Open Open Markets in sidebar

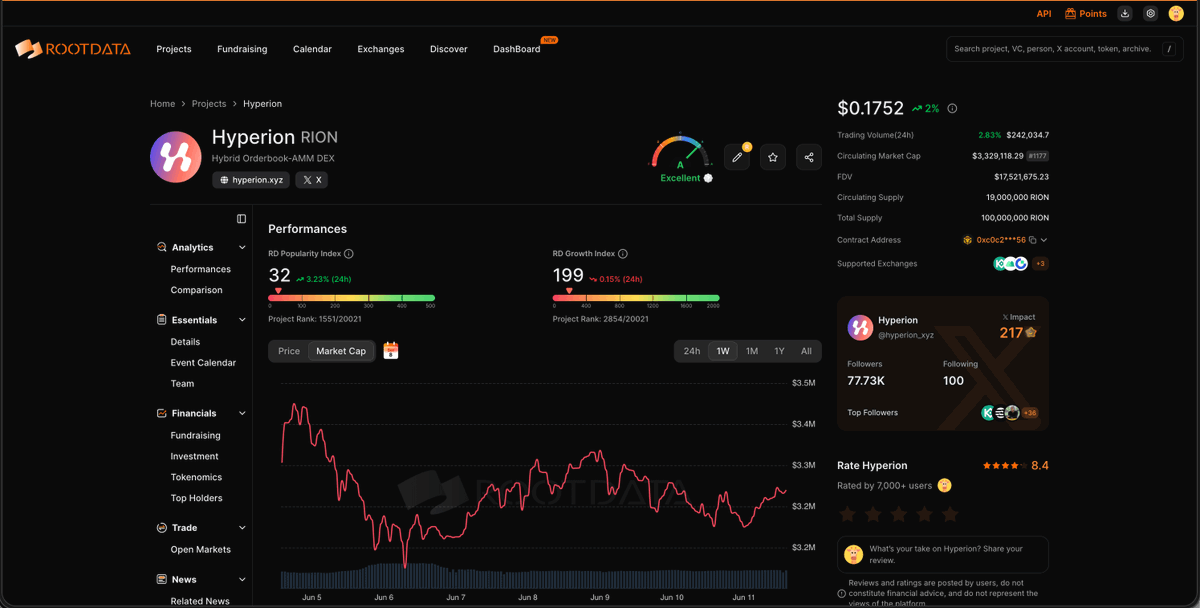pos(201,550)
